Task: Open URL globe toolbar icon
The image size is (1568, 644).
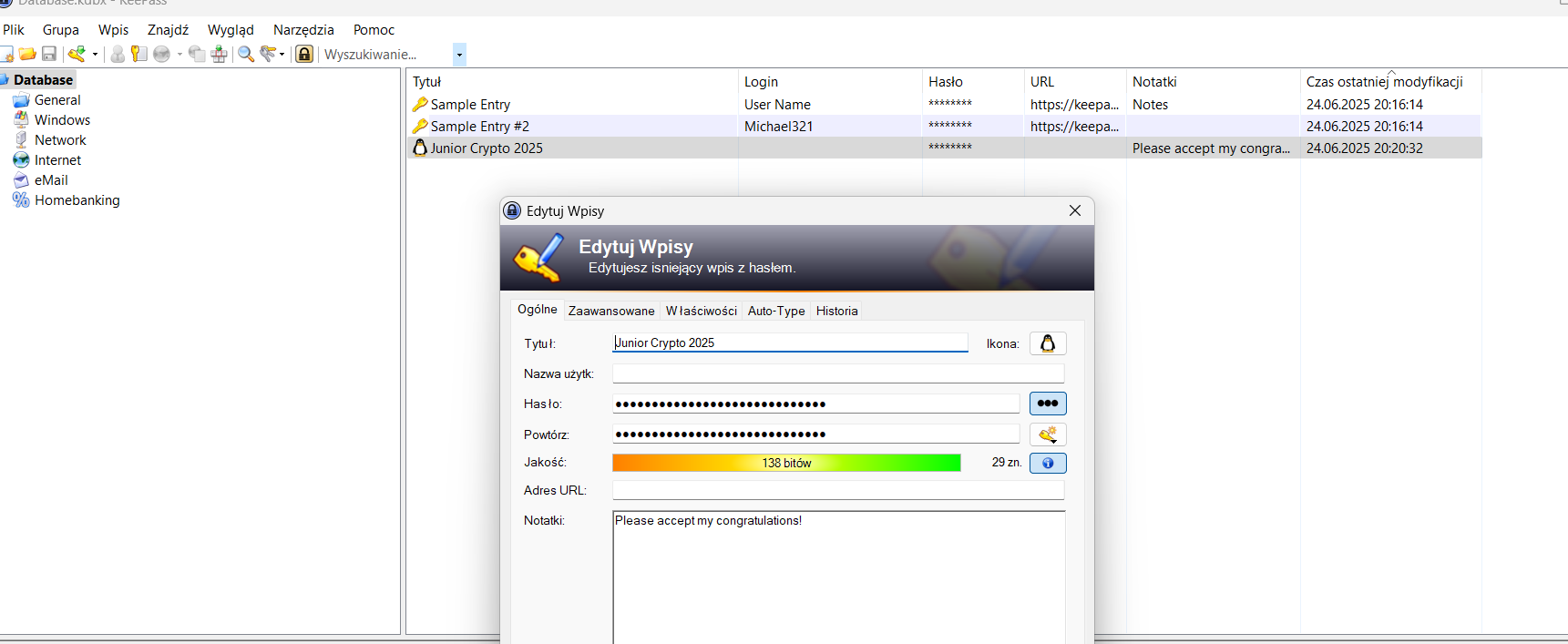Action: pos(162,55)
